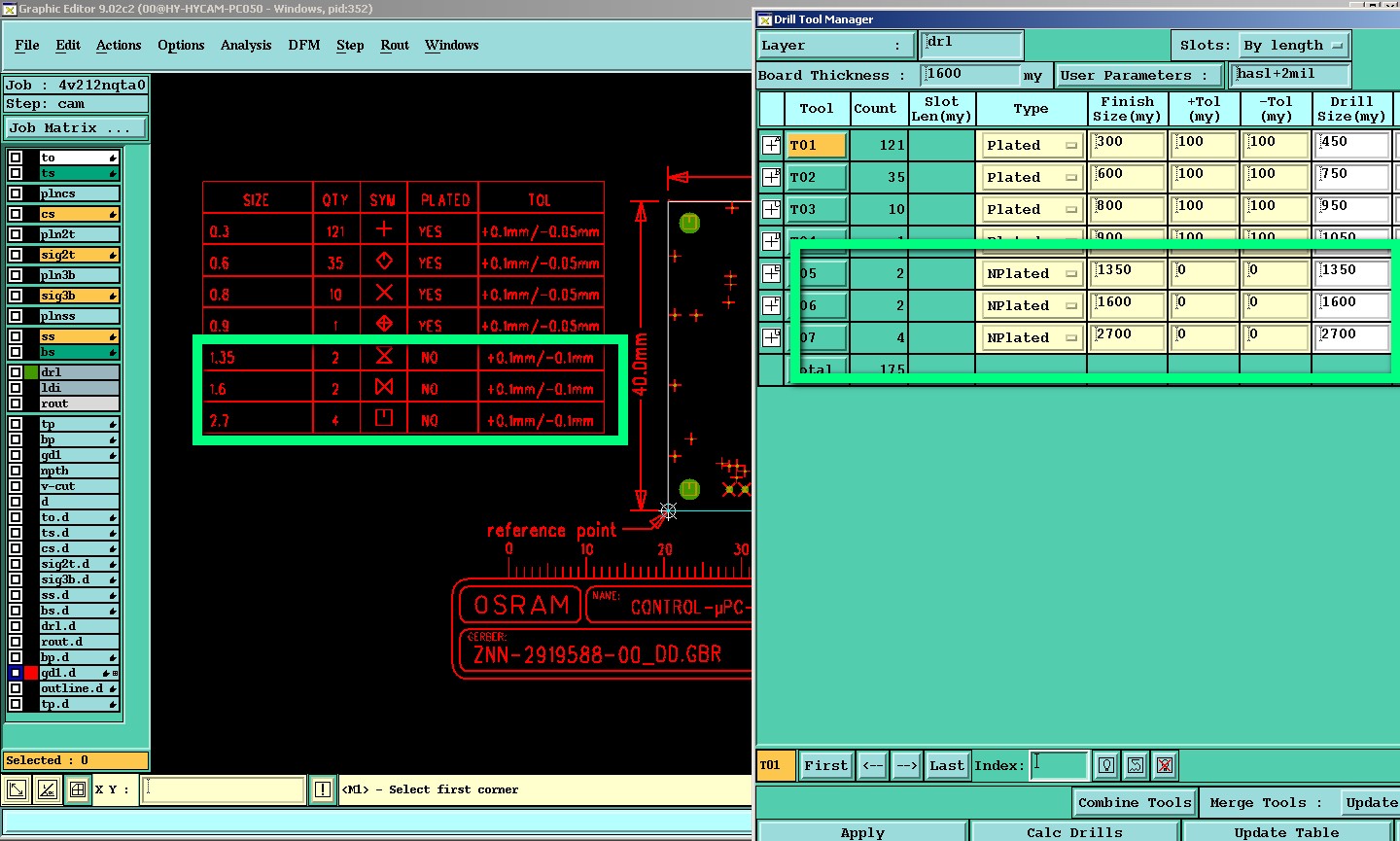Open the Edit menu
Viewport: 1400px width, 841px height.
pyautogui.click(x=68, y=46)
